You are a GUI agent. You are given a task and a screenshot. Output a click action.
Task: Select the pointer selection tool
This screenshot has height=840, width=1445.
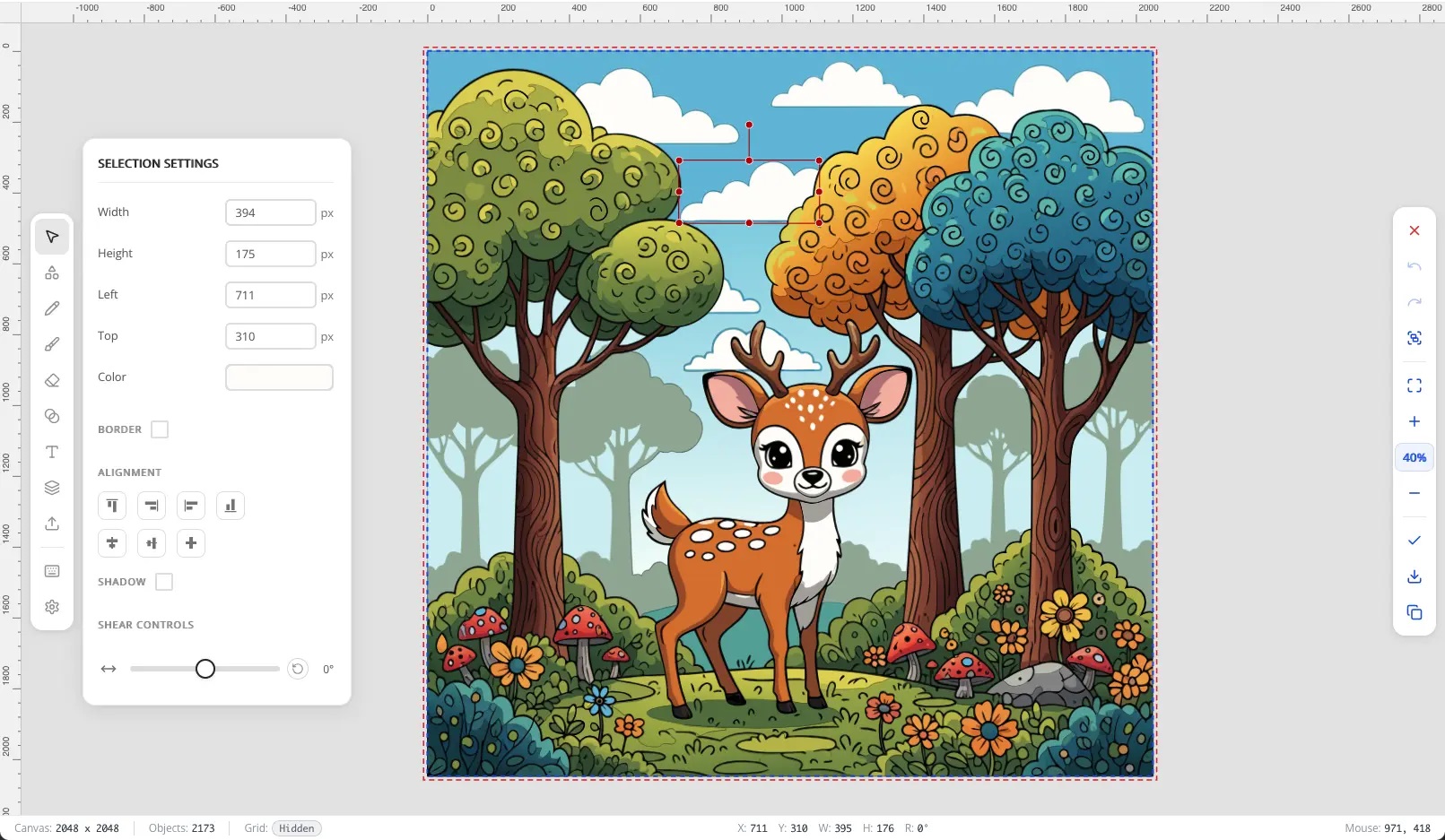pos(52,237)
